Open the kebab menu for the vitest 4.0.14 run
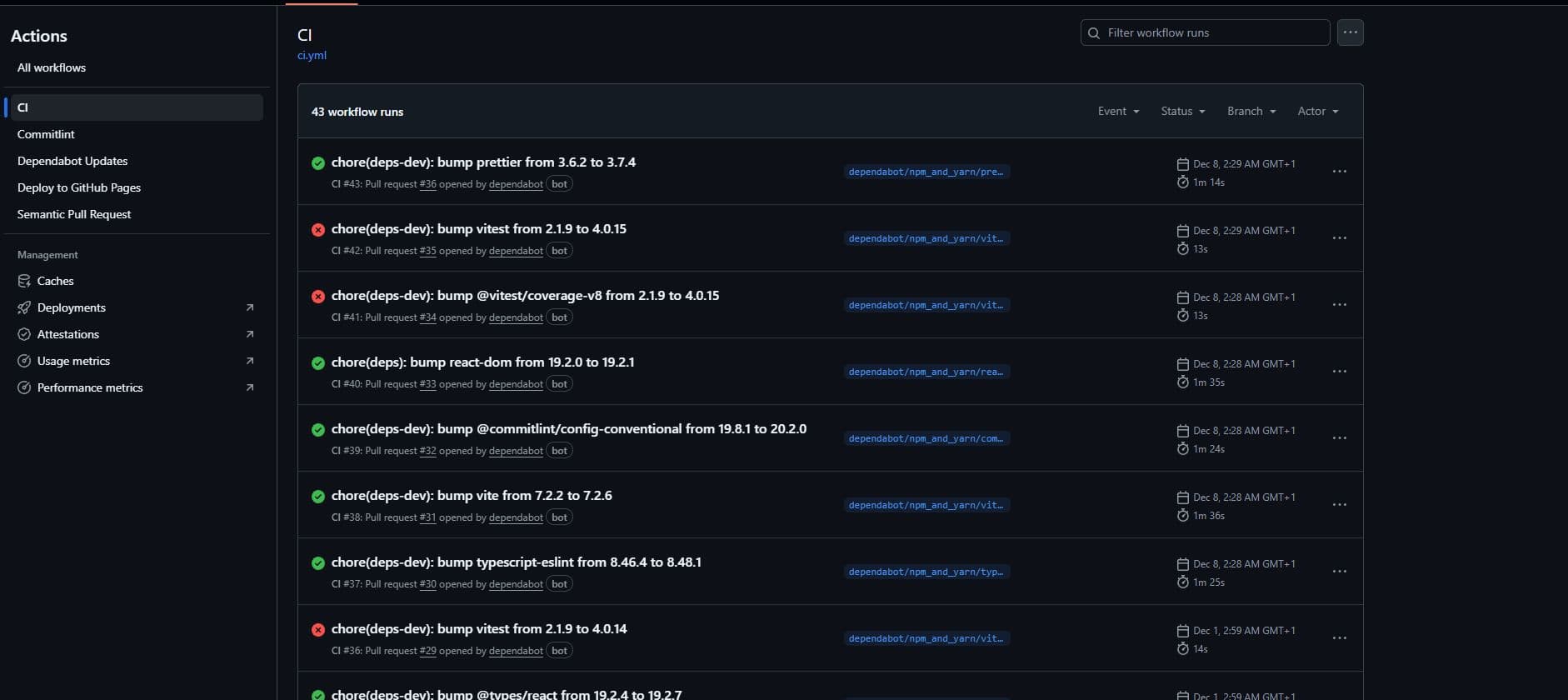Image resolution: width=1568 pixels, height=700 pixels. click(x=1339, y=638)
